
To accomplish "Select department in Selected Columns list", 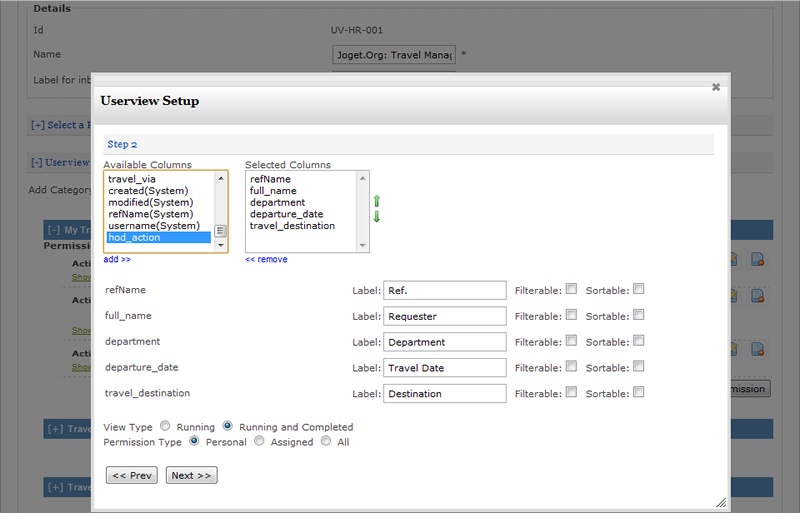I will [x=277, y=202].
